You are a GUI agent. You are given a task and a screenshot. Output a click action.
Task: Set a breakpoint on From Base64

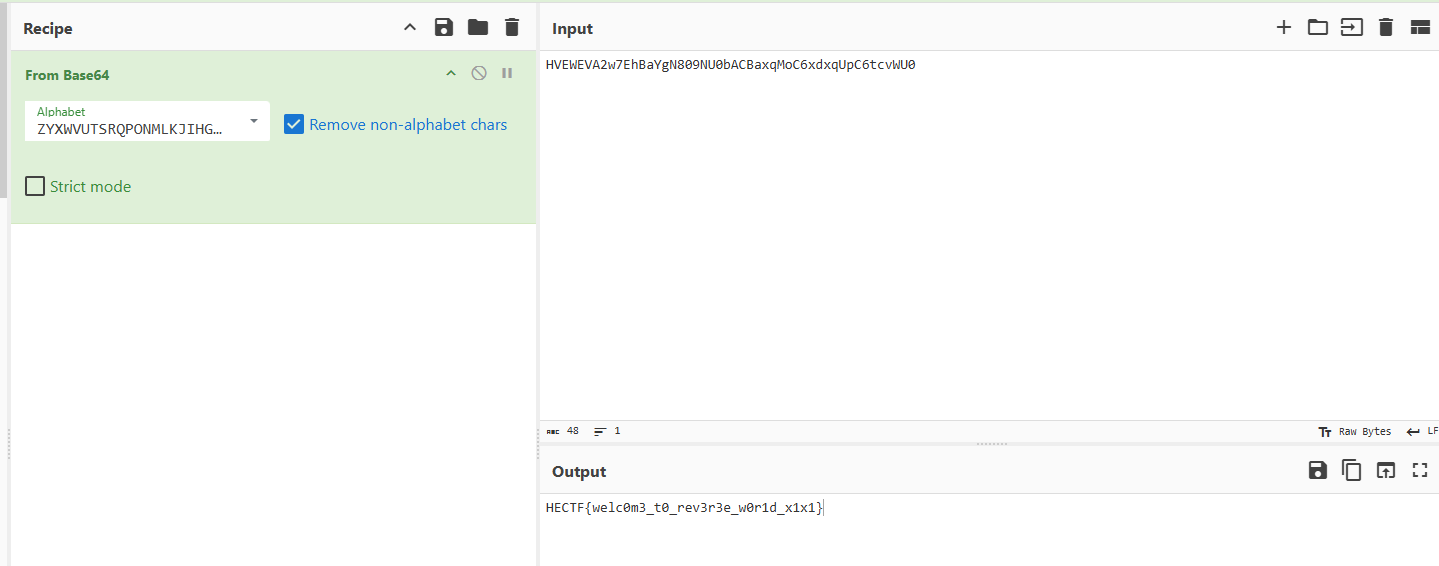[507, 73]
